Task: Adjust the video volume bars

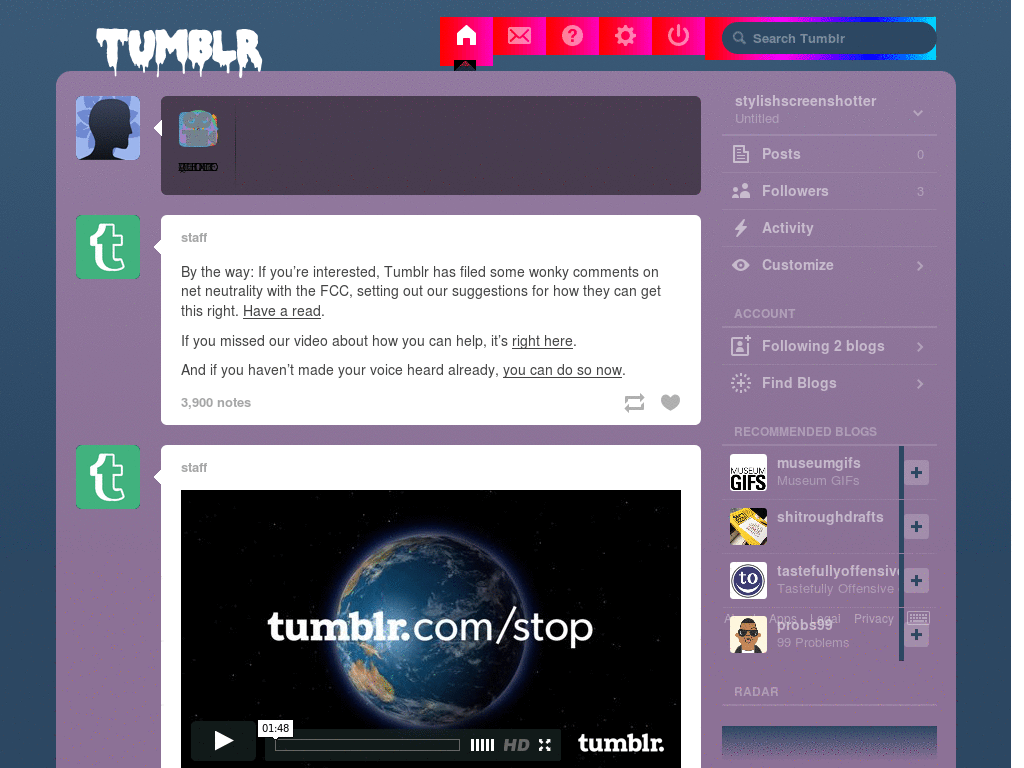Action: tap(482, 745)
